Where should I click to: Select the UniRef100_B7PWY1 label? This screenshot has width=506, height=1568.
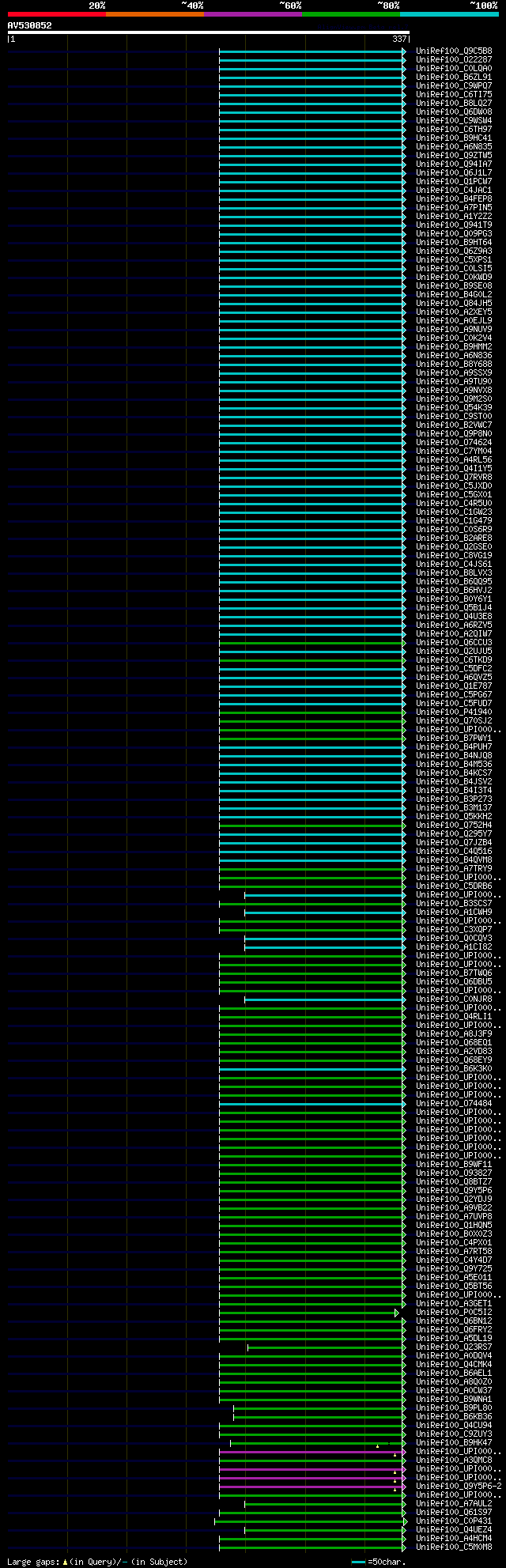point(454,738)
